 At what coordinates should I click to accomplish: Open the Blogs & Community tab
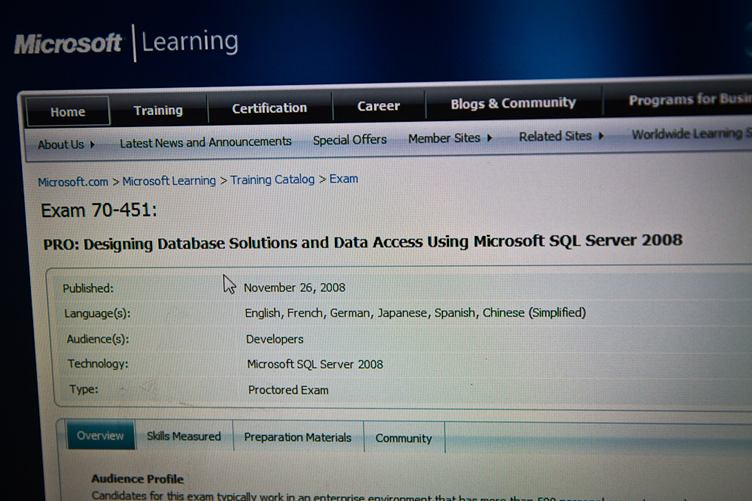tap(513, 103)
